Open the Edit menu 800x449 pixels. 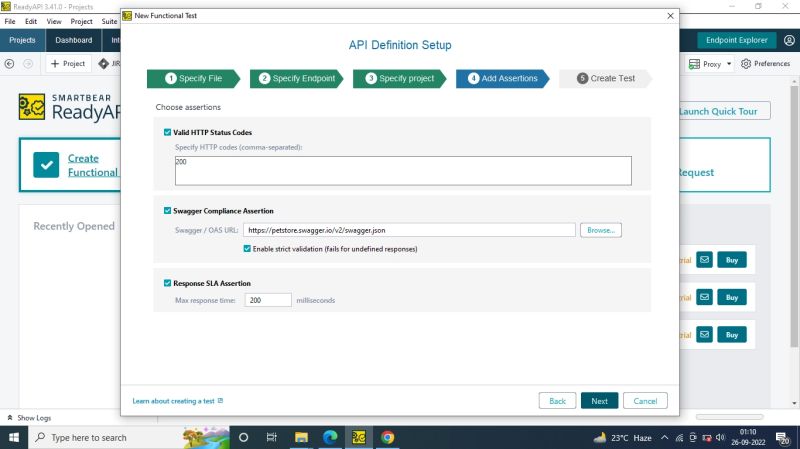coord(31,21)
